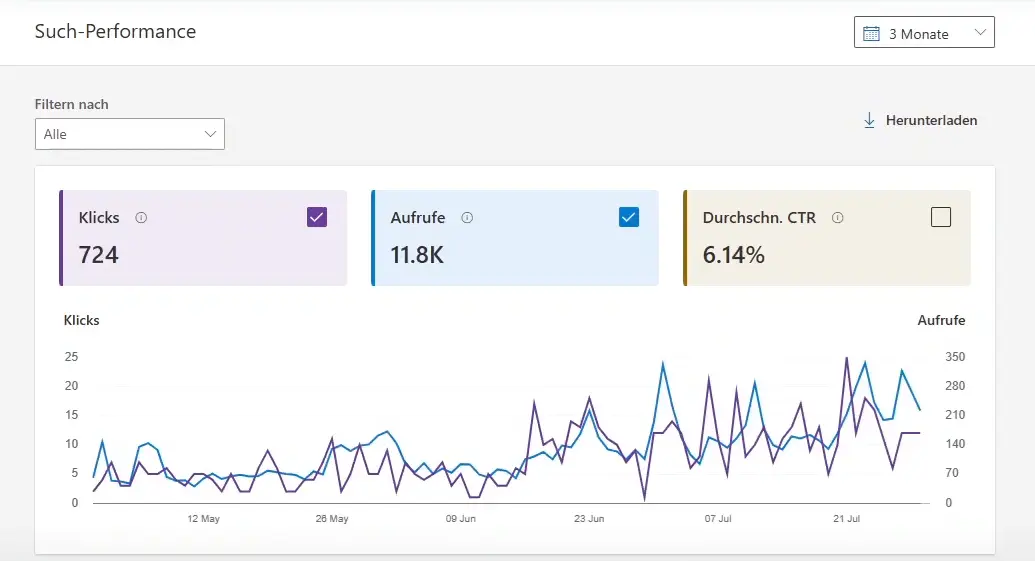This screenshot has height=561, width=1035.
Task: Click the Such-Performance heading
Action: click(x=116, y=31)
